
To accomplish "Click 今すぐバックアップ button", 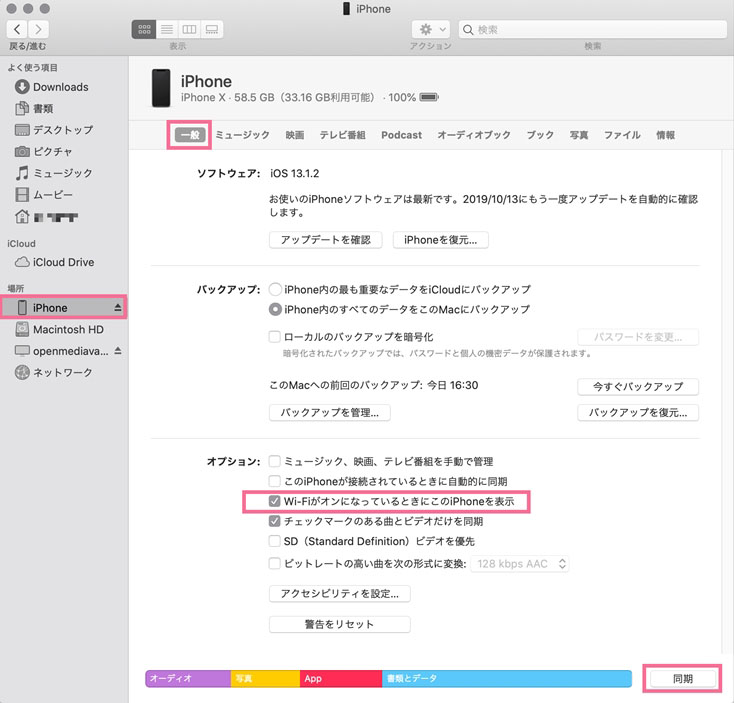I will (638, 387).
